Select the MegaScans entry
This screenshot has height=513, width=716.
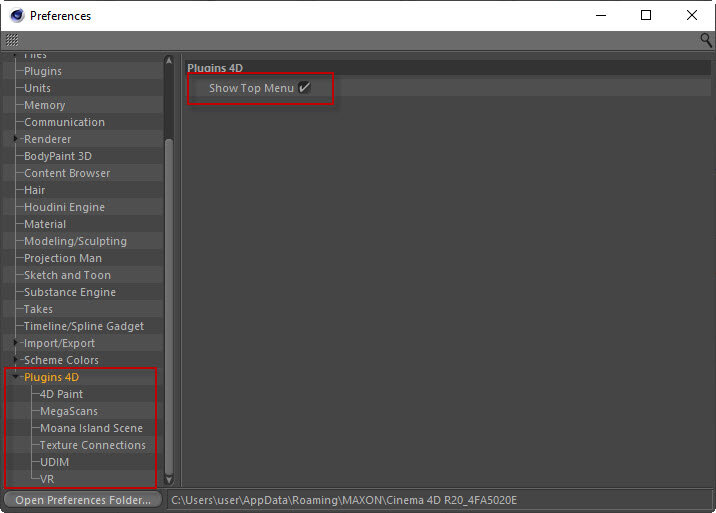[x=69, y=411]
